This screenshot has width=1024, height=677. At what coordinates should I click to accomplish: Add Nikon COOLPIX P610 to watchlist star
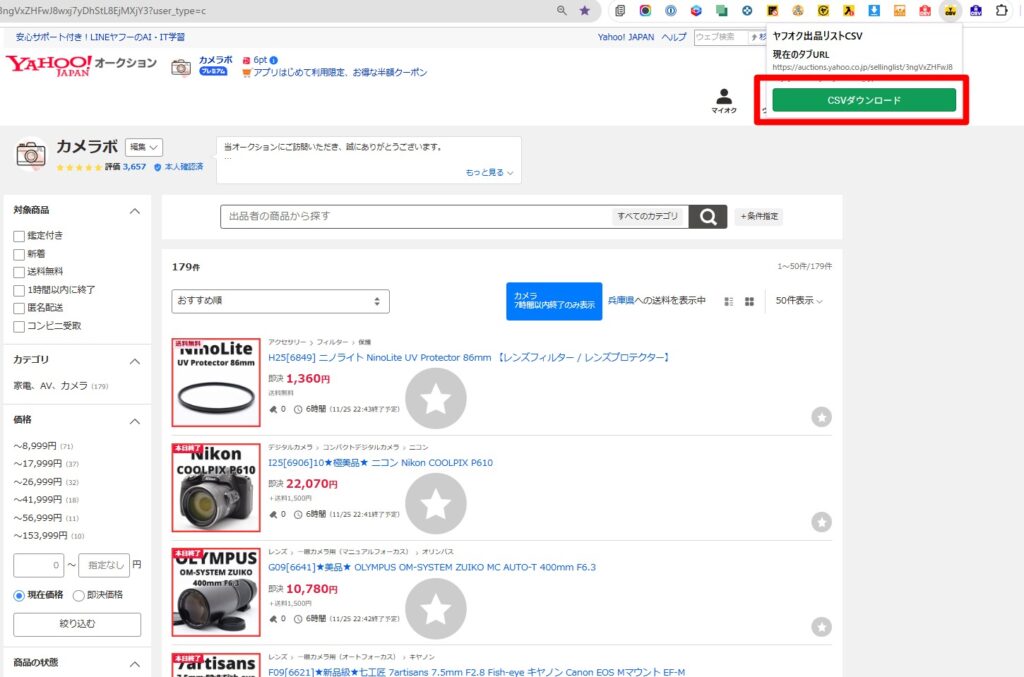(821, 521)
